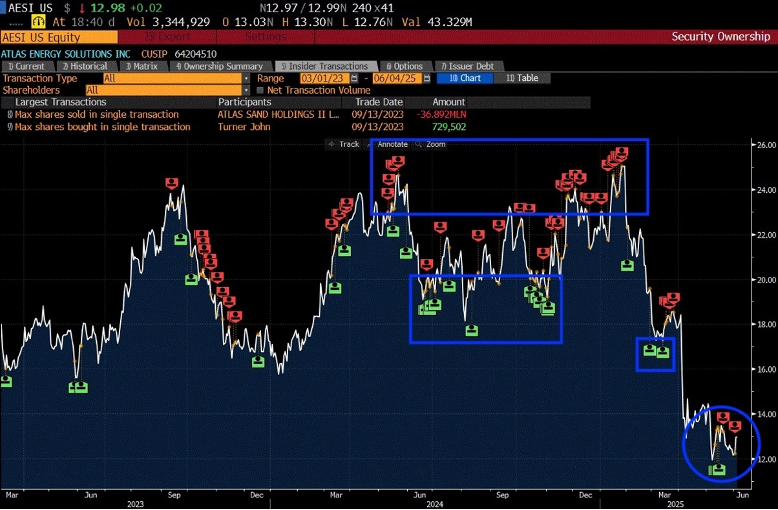The width and height of the screenshot is (778, 510).
Task: Switch to the Current tab
Action: point(27,66)
